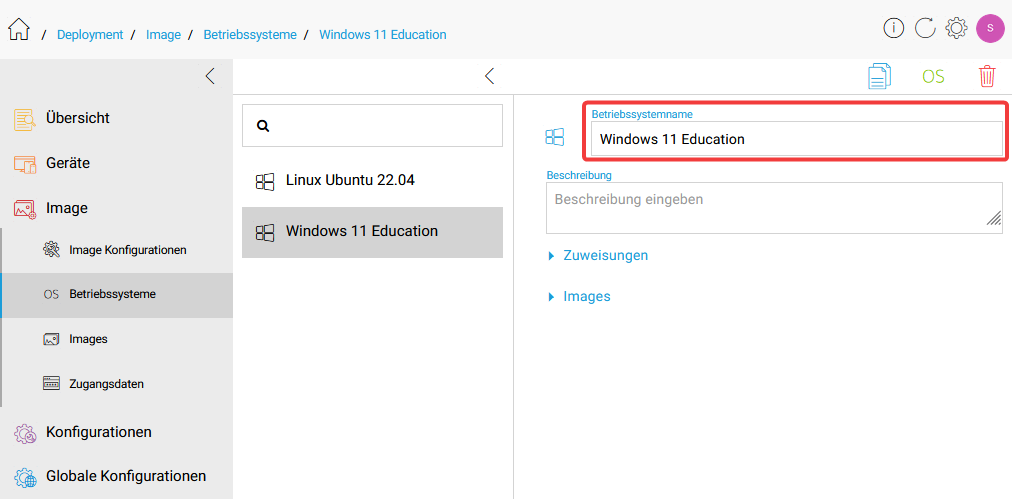The height and width of the screenshot is (499, 1012).
Task: Select Windows 11 Education list entry
Action: tap(372, 232)
